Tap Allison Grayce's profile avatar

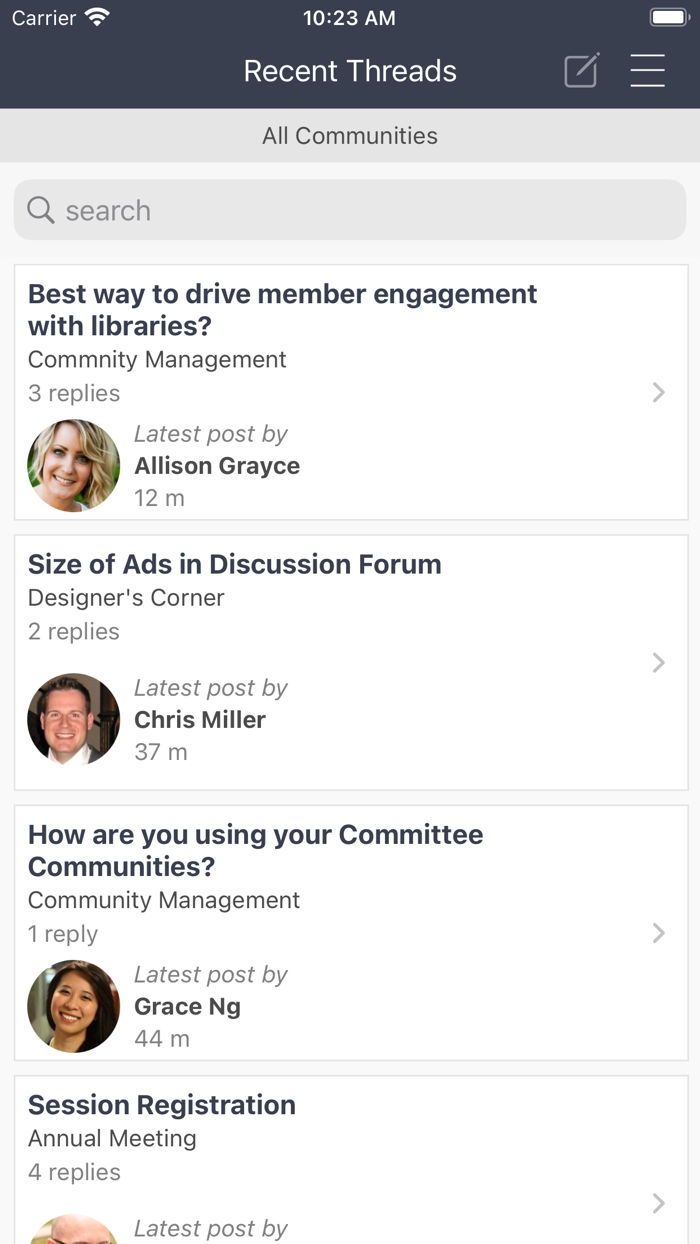point(73,465)
